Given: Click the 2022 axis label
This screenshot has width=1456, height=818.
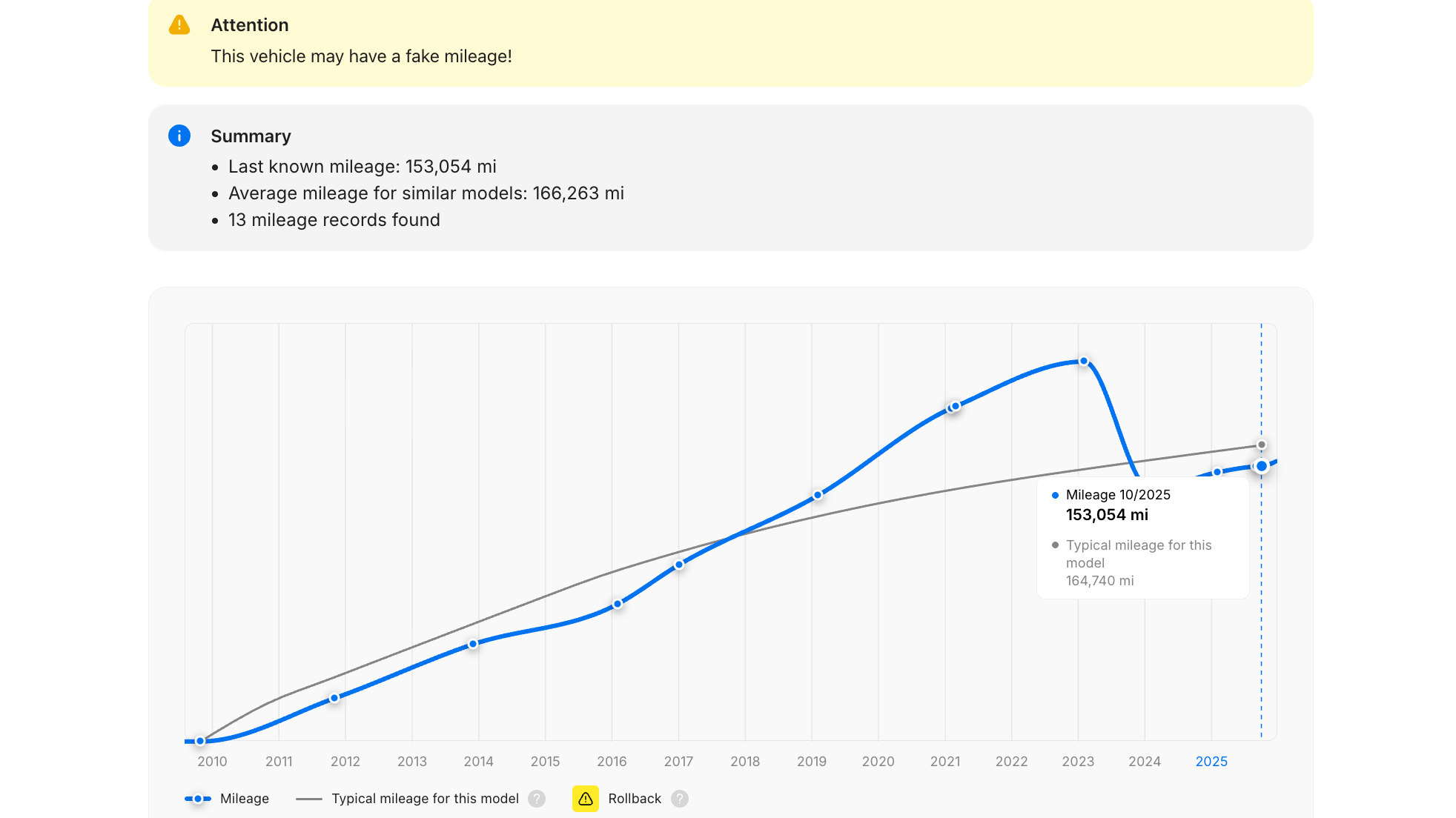Looking at the screenshot, I should (x=1011, y=762).
